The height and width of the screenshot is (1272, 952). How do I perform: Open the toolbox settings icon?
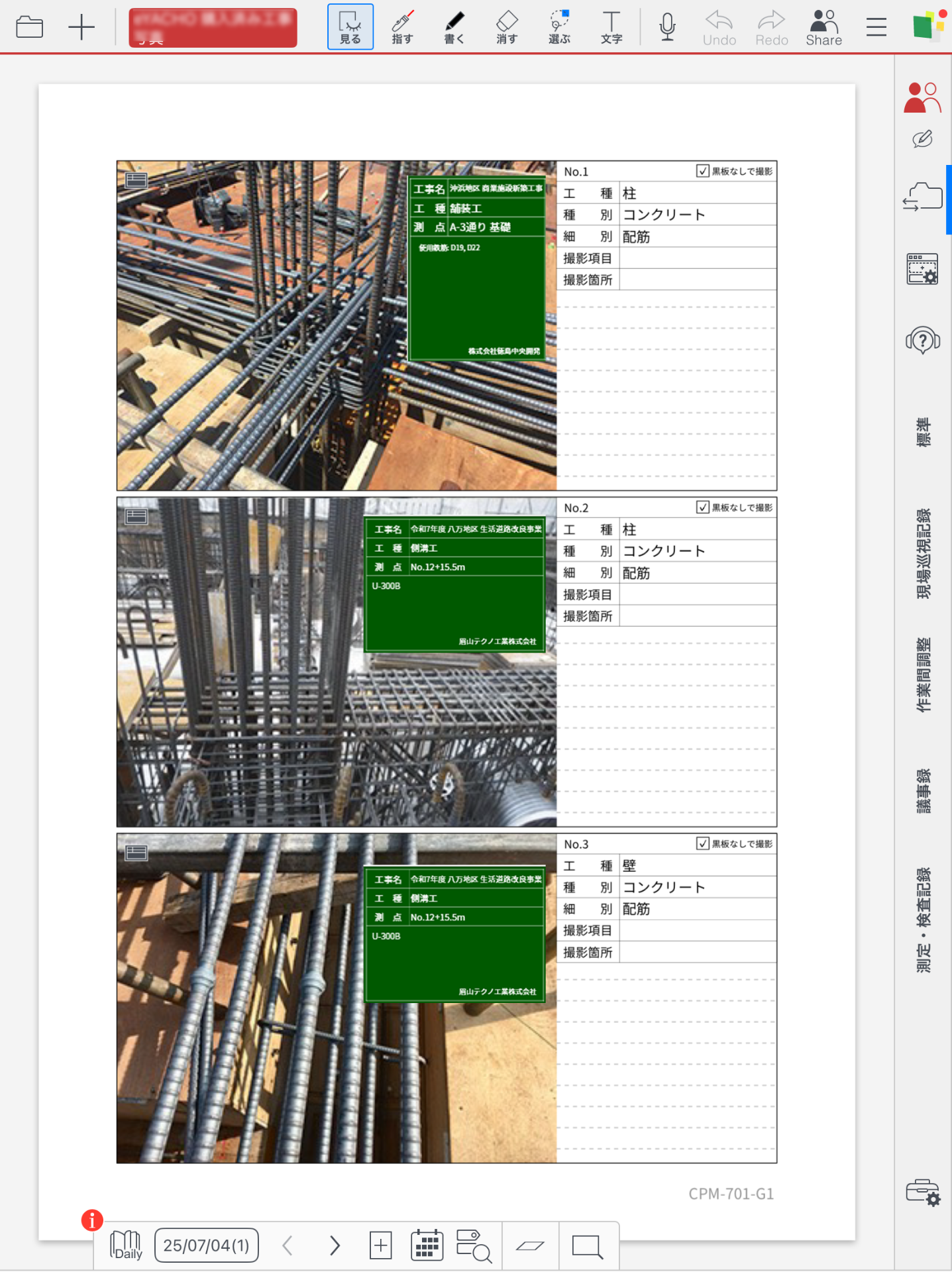point(923,1192)
